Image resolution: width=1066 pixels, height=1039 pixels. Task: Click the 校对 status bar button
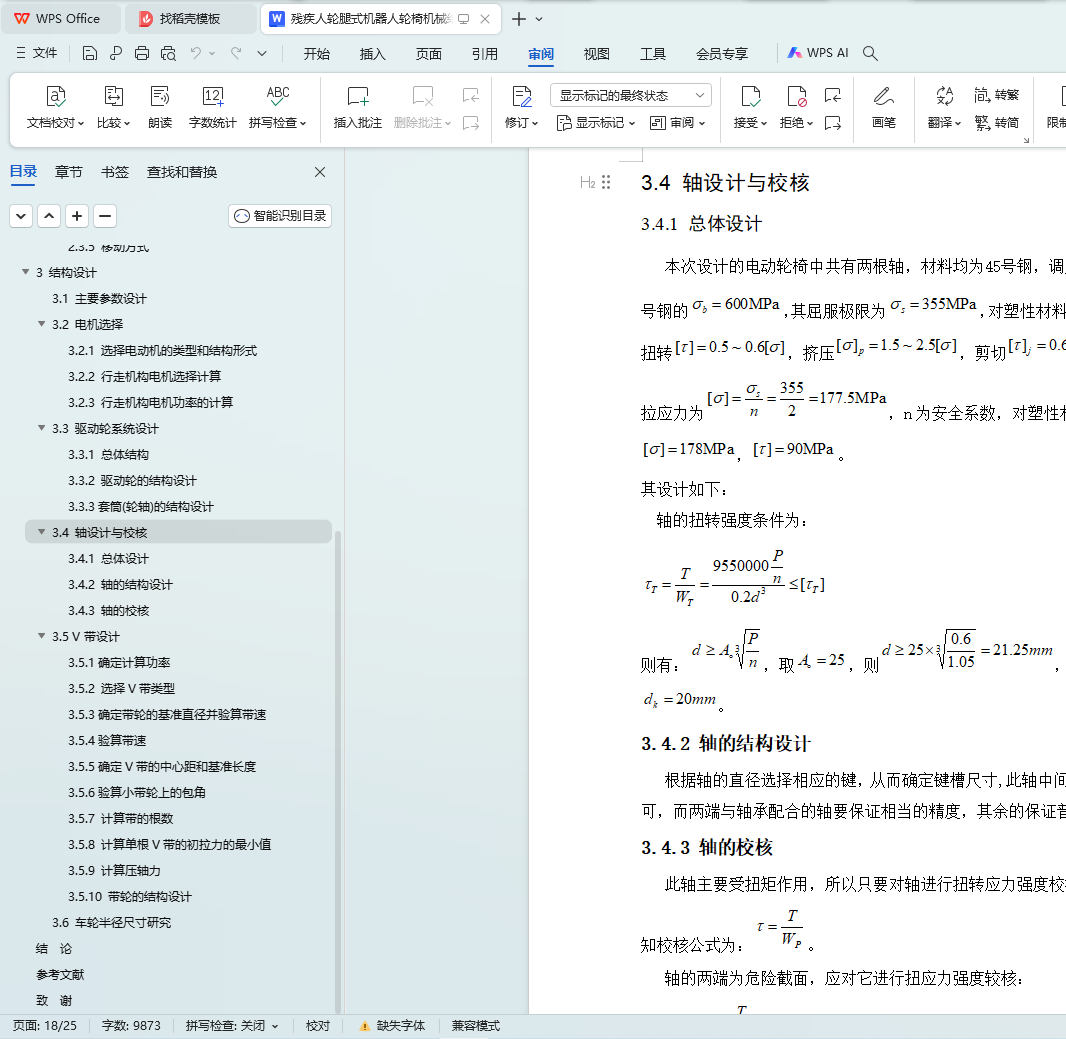[317, 1025]
